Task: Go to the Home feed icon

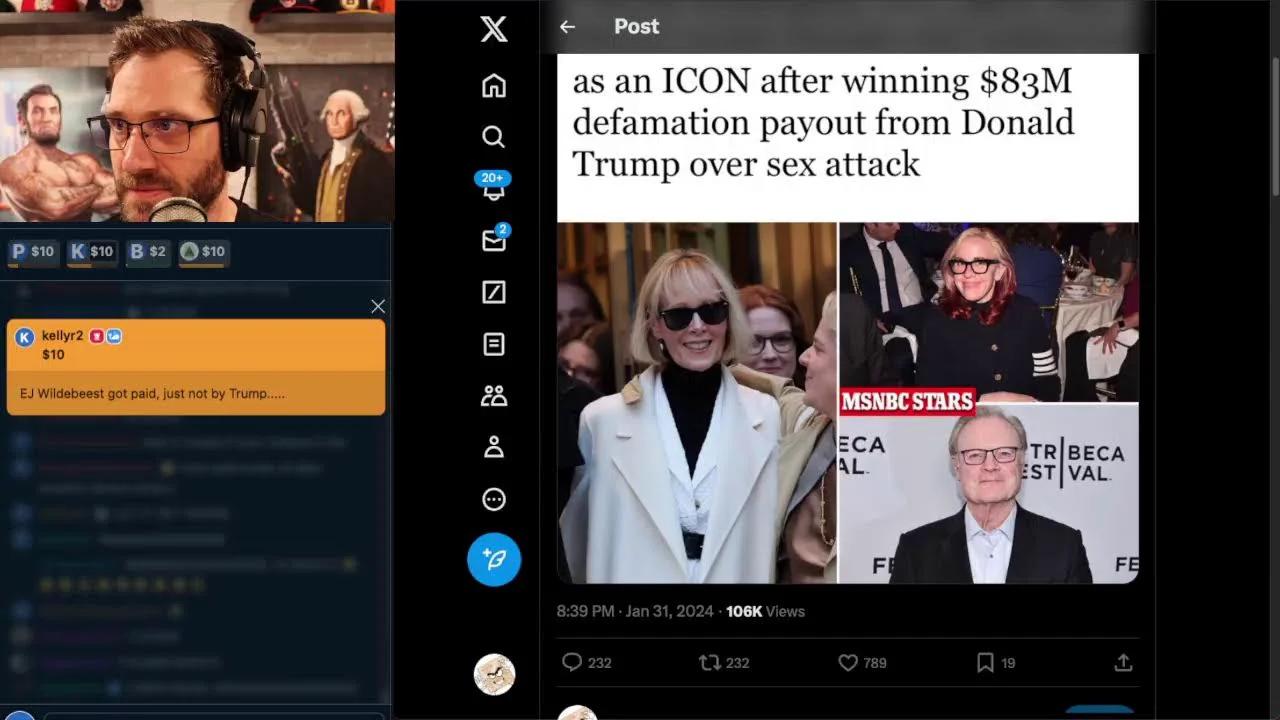Action: pyautogui.click(x=493, y=86)
